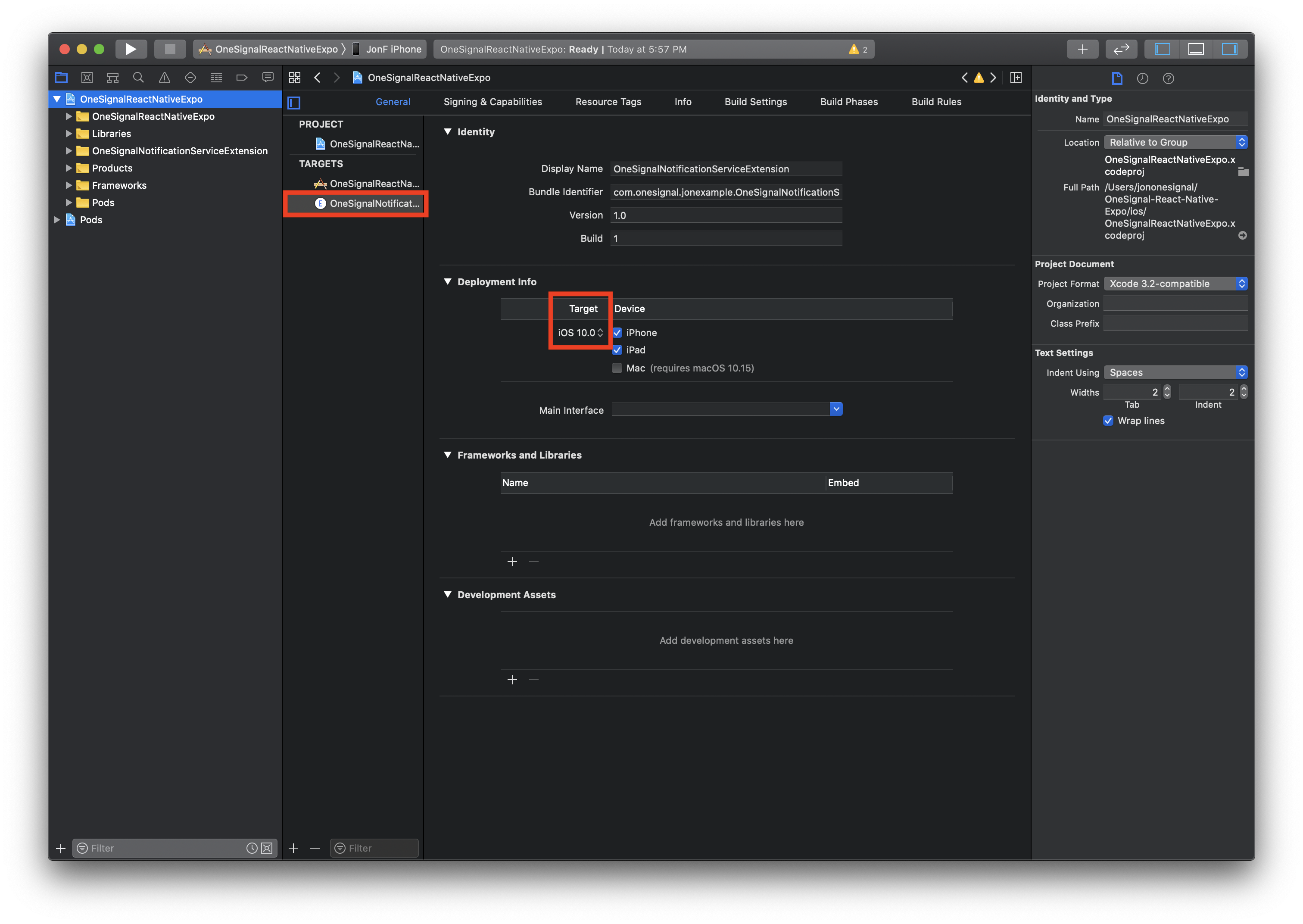Click the related items grid icon
The height and width of the screenshot is (924, 1303).
[295, 78]
